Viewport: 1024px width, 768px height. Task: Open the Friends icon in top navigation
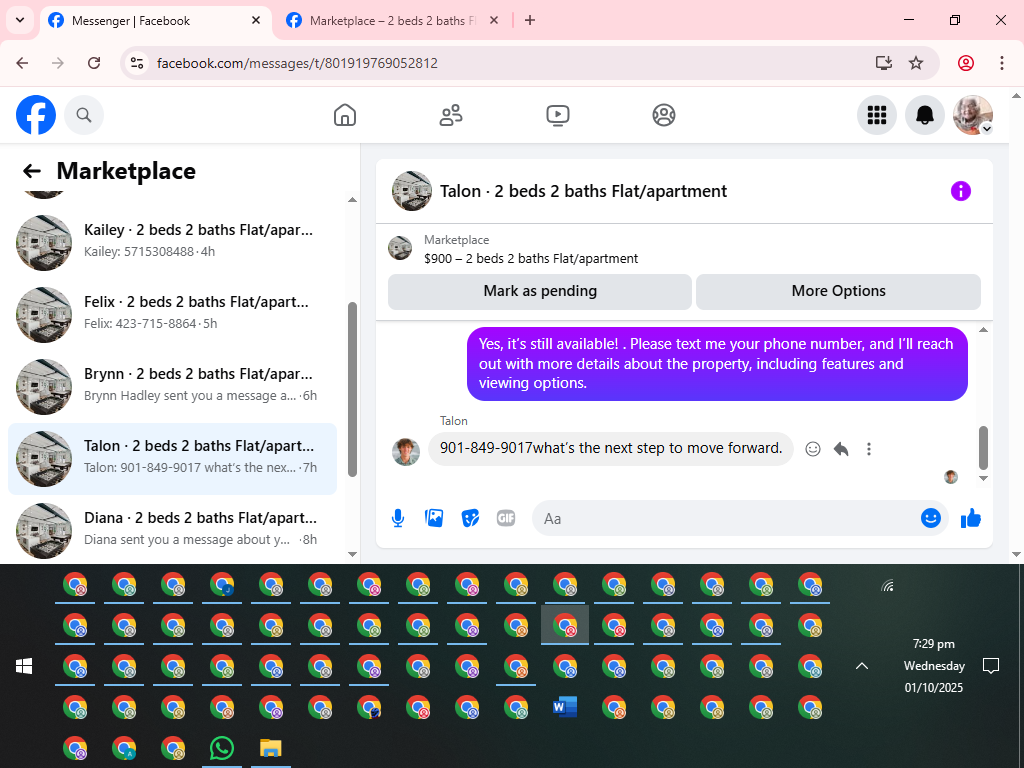pyautogui.click(x=451, y=115)
